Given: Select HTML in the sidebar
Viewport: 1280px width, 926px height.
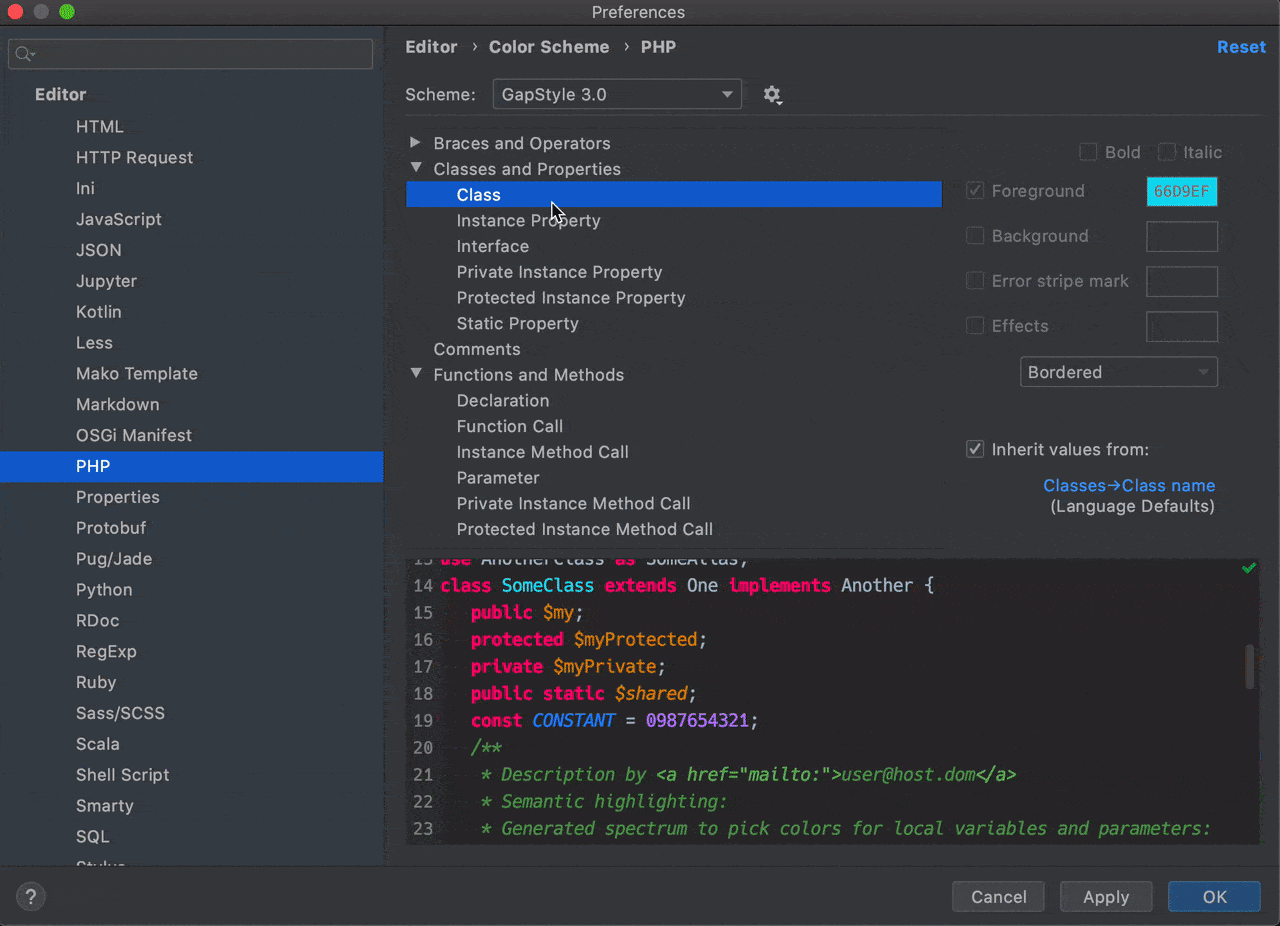Looking at the screenshot, I should coord(100,126).
